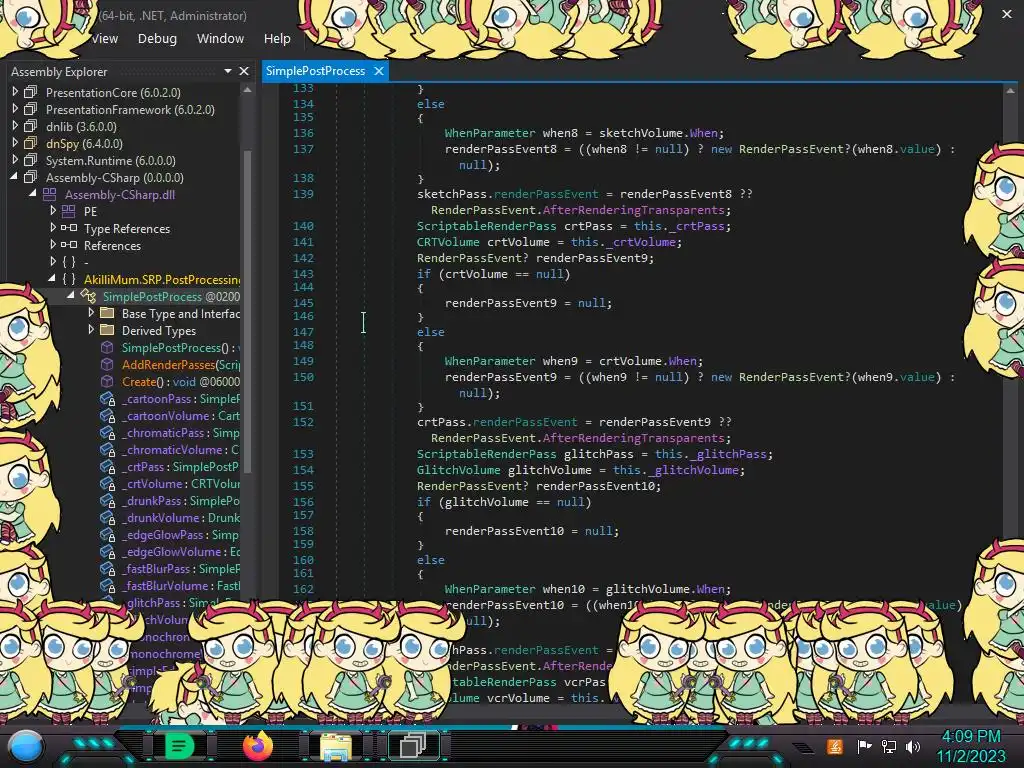Click the code editor scroll-up arrow

click(x=1010, y=91)
